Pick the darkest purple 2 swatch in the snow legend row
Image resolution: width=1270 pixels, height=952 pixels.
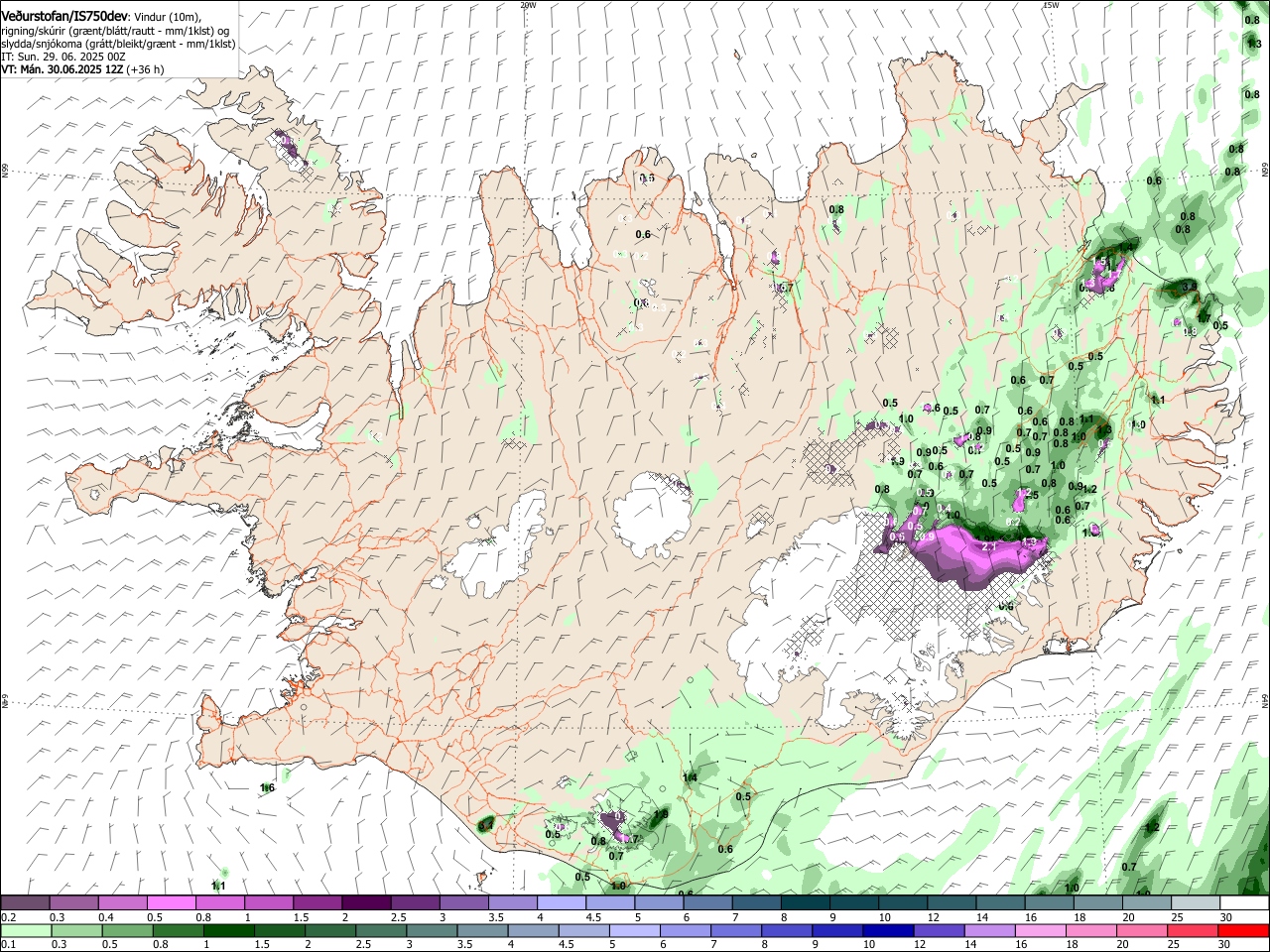(x=365, y=903)
